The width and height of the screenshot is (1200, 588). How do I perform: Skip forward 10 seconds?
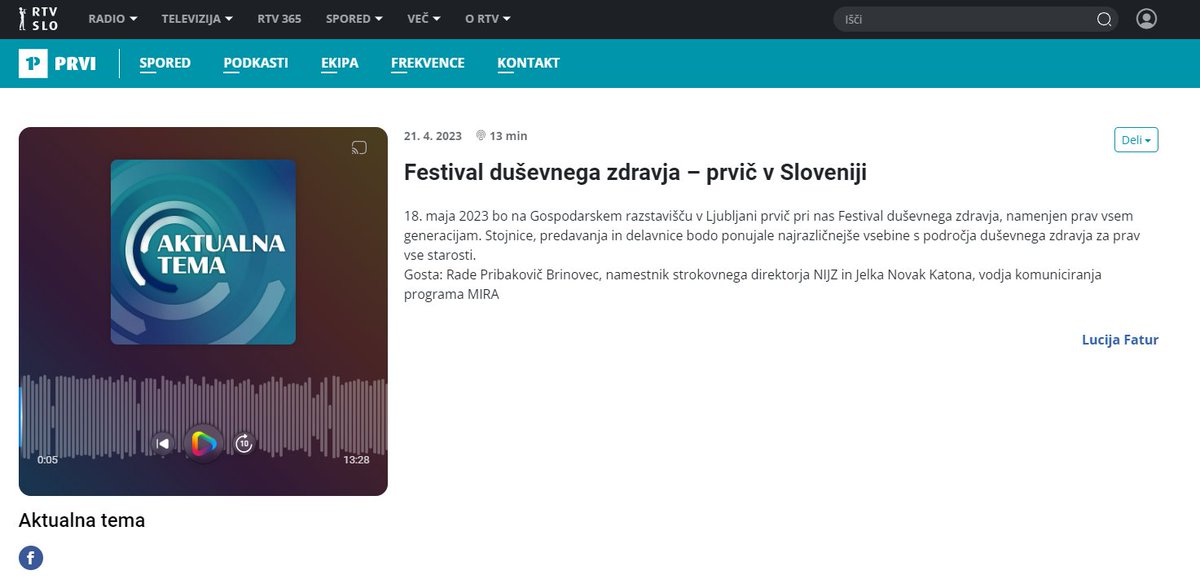tap(244, 443)
